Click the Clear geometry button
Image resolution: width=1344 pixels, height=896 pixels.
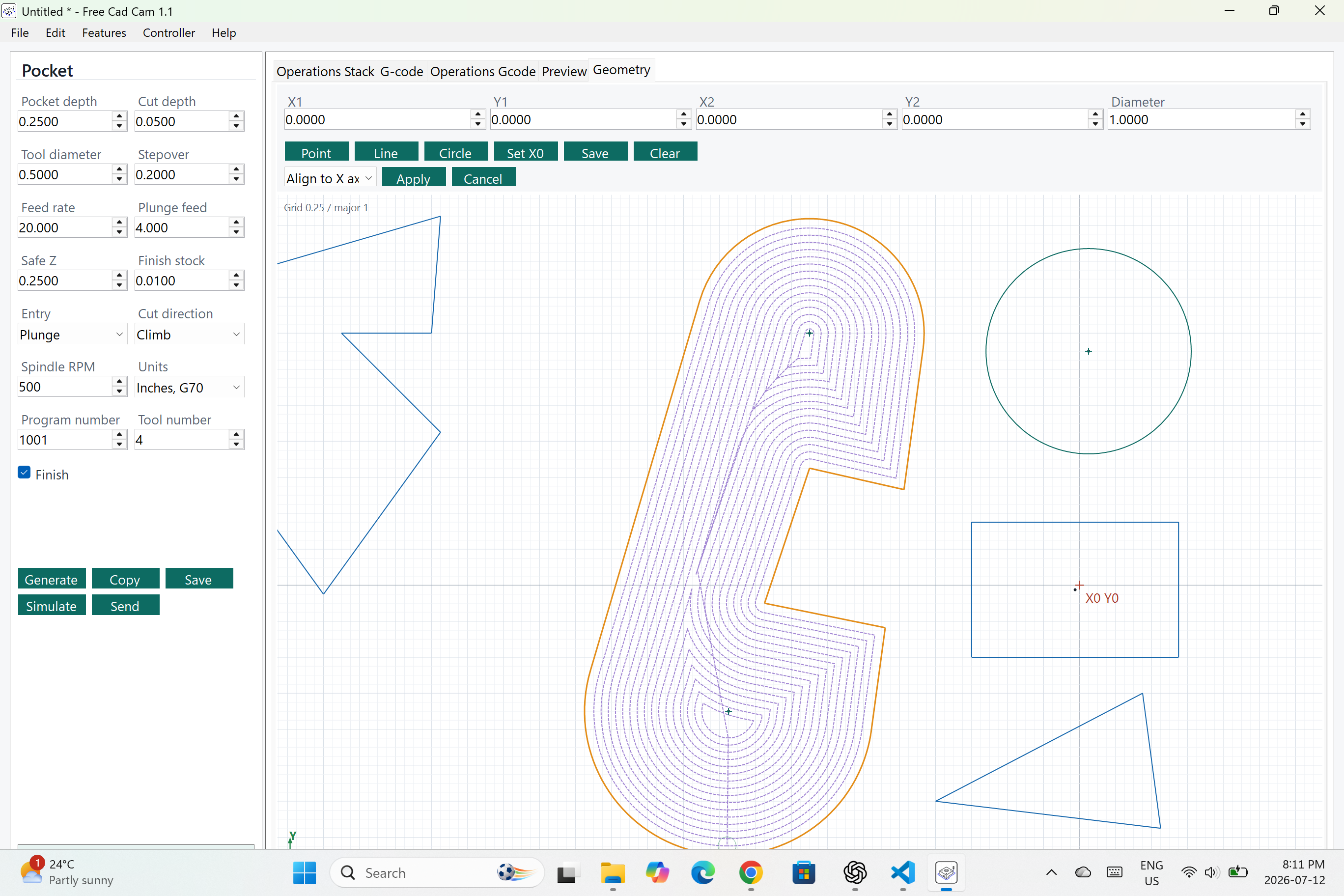point(665,152)
